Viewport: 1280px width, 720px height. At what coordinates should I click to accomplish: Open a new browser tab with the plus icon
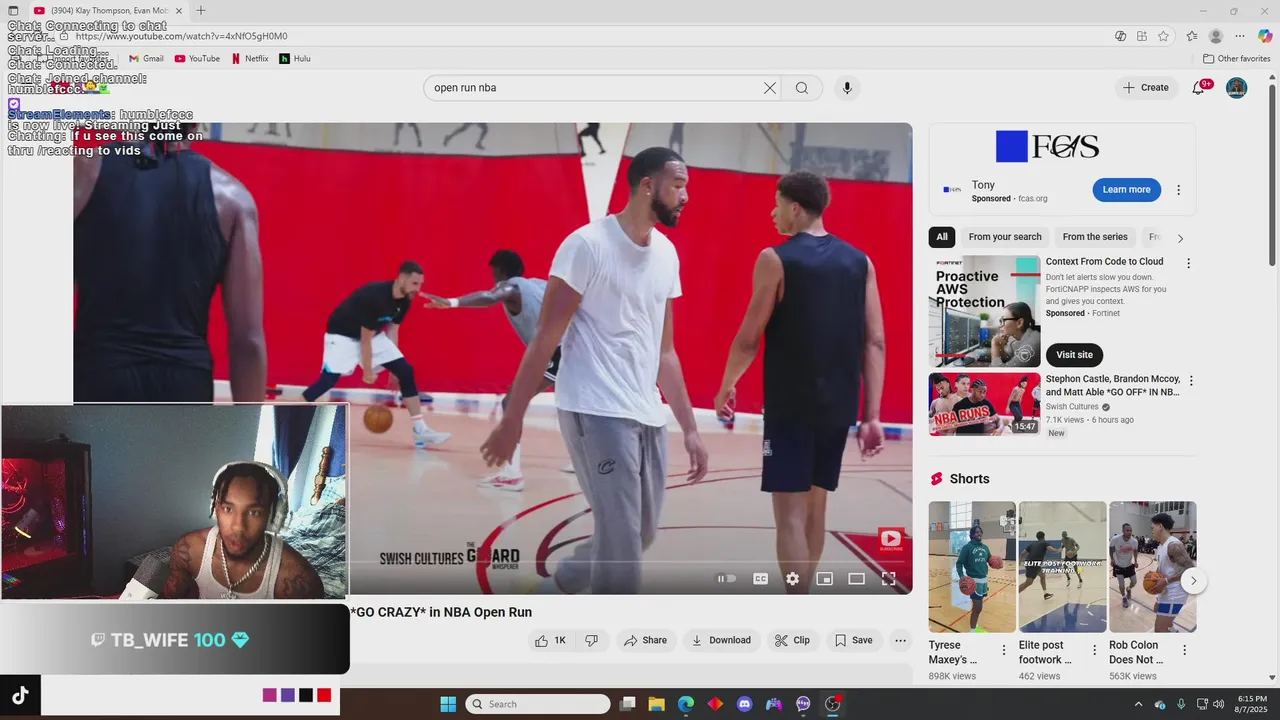click(x=201, y=11)
